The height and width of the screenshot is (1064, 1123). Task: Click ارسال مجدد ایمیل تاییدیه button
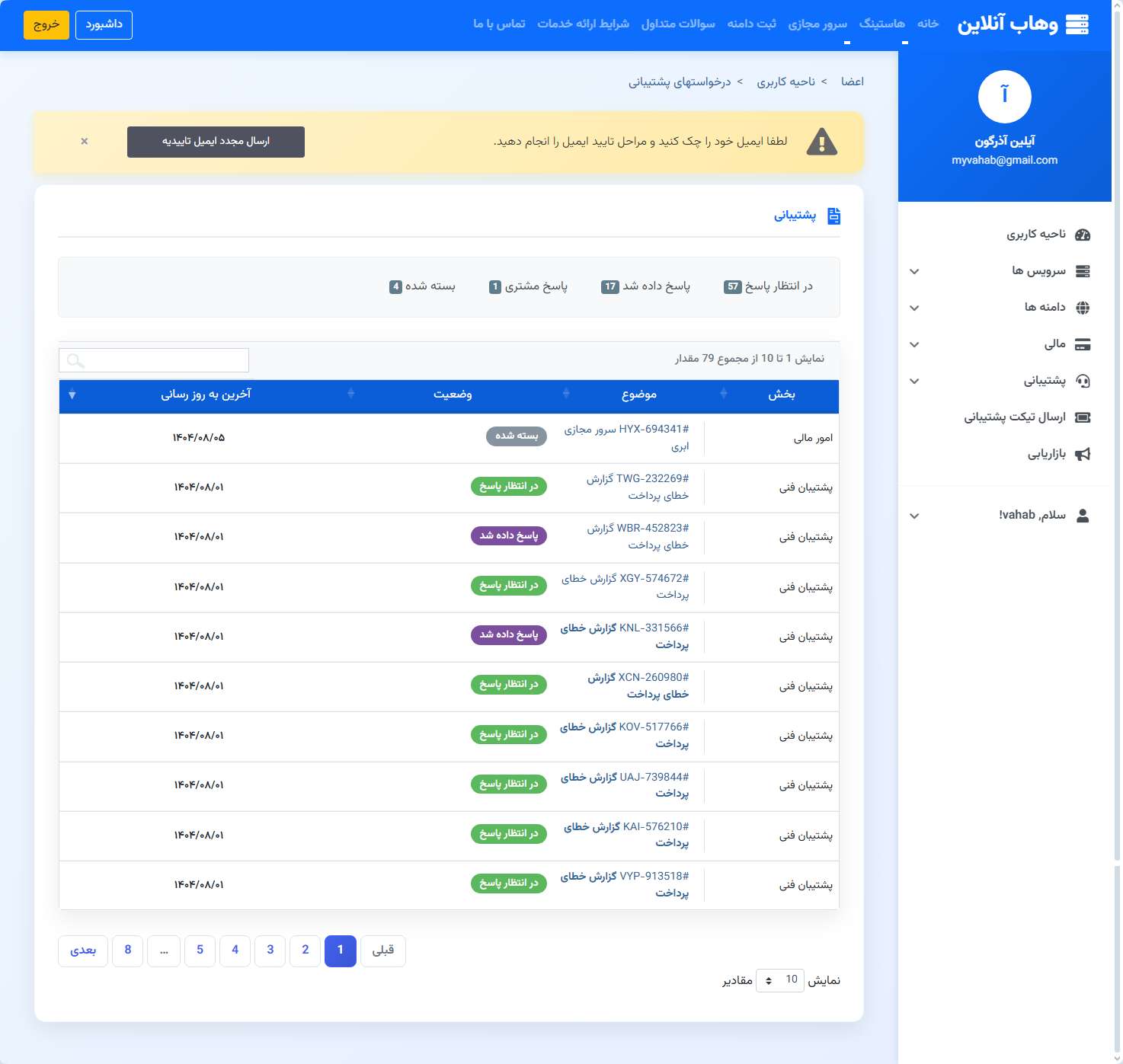point(216,142)
